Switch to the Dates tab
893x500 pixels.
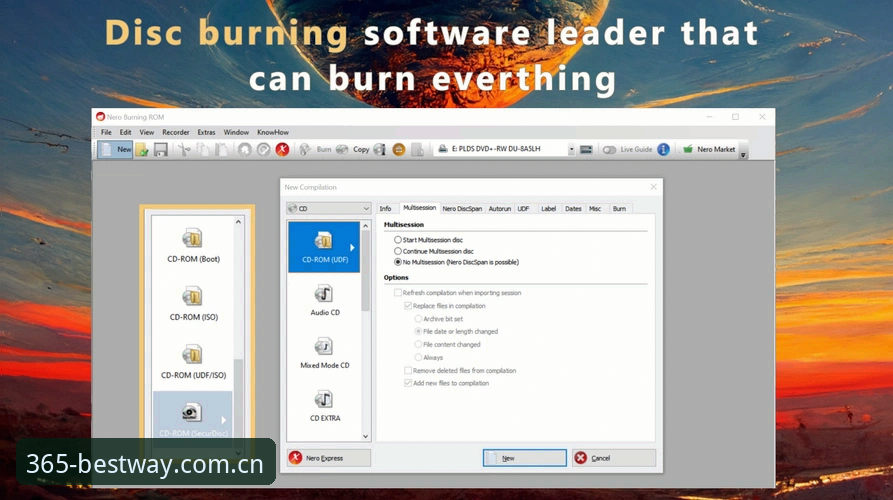[573, 209]
